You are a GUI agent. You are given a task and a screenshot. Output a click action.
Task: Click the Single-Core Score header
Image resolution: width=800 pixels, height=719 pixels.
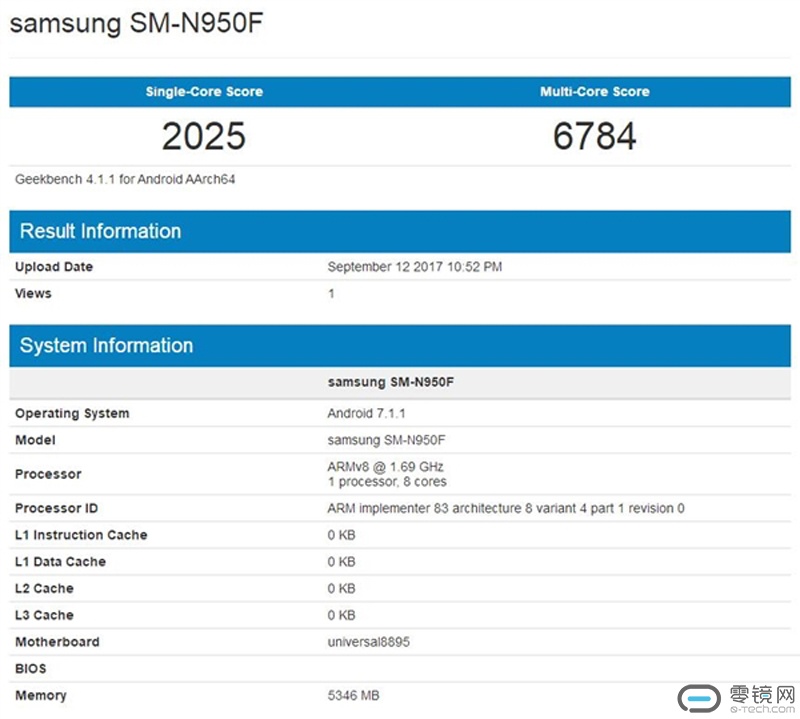click(x=204, y=91)
